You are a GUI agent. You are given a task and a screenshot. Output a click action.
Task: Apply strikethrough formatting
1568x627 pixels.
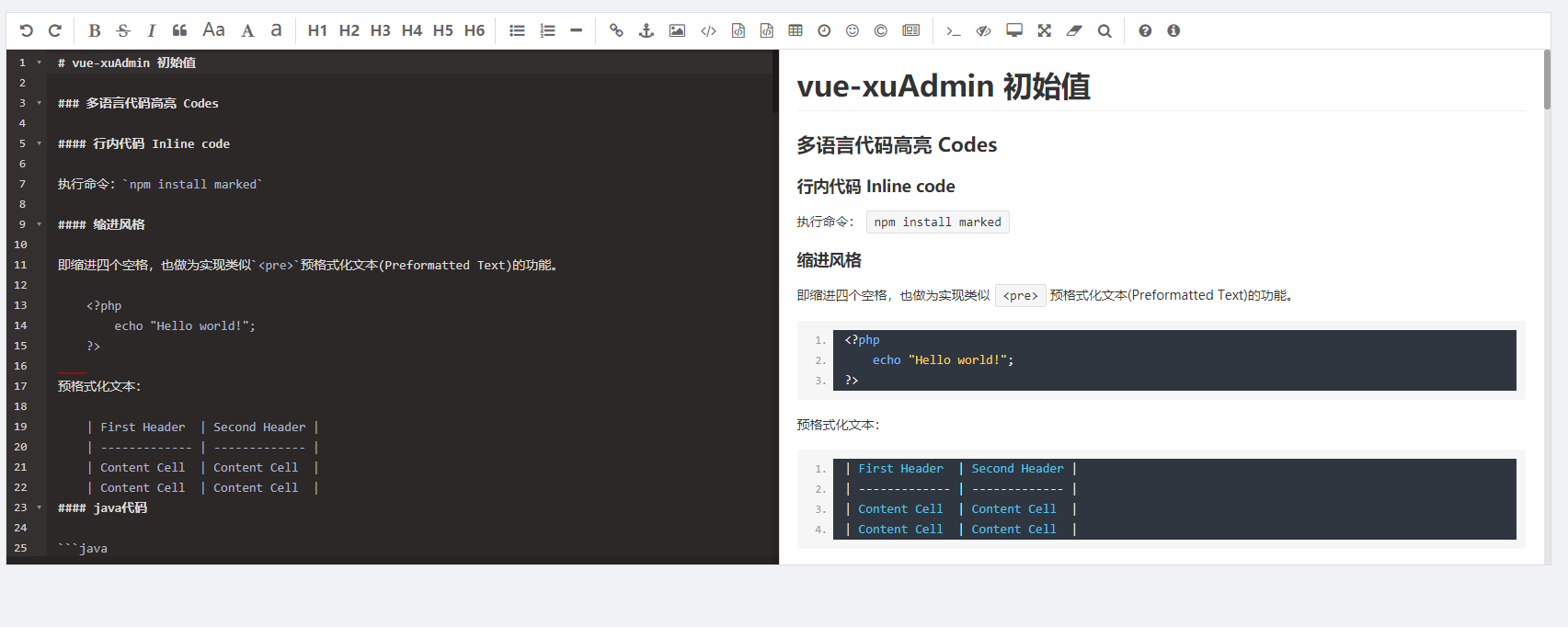coord(123,30)
